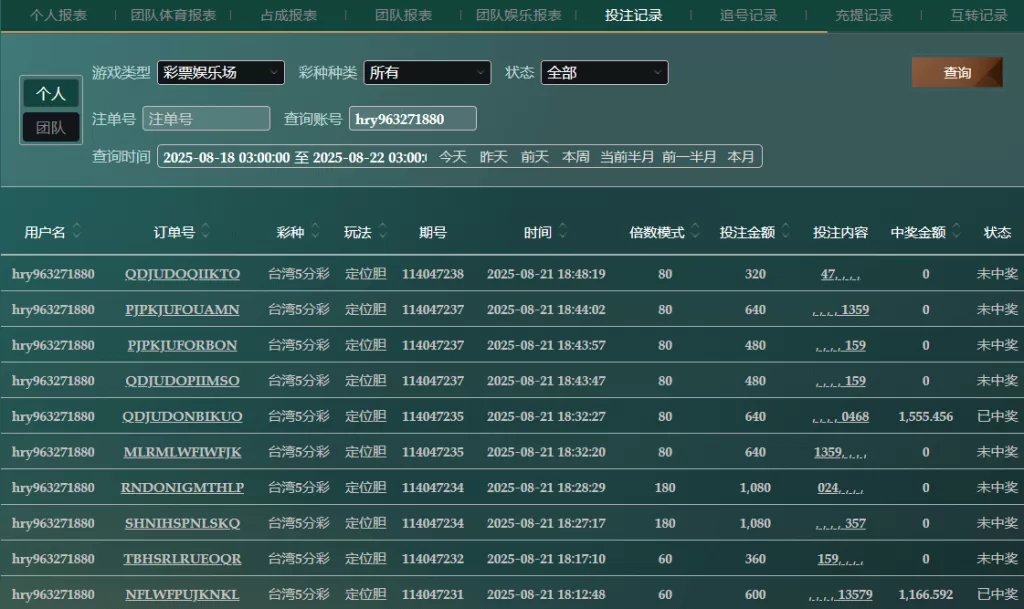Pick the 本周 quick date range
This screenshot has width=1024, height=609.
coord(576,157)
